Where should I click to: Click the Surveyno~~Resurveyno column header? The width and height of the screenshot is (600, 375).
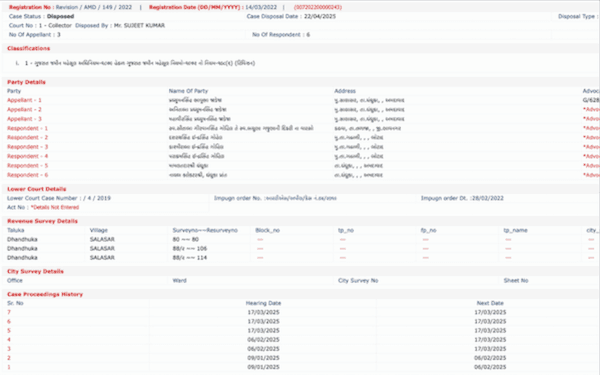(205, 230)
